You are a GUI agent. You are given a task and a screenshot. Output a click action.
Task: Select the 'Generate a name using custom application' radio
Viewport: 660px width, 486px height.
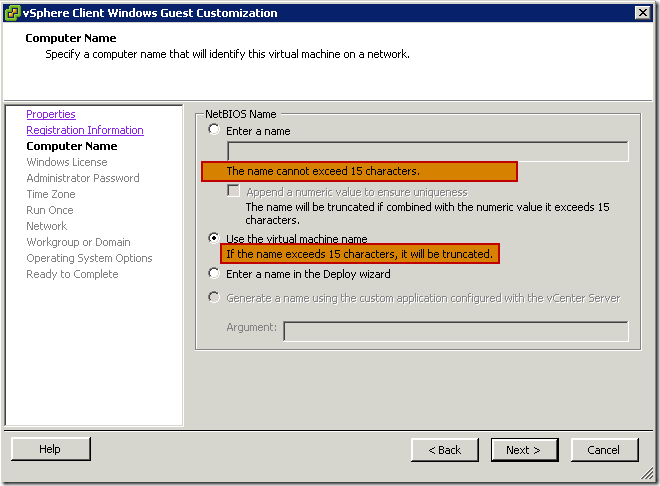[x=214, y=297]
